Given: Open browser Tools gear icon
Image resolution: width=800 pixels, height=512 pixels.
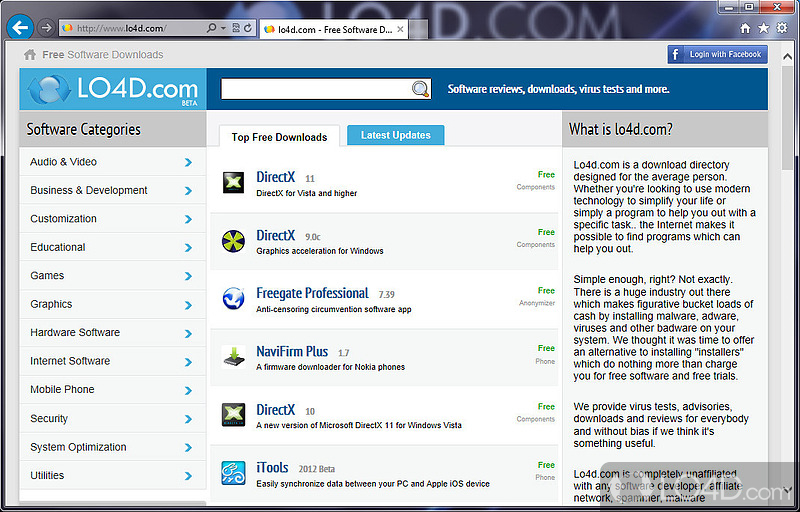Looking at the screenshot, I should (x=782, y=28).
